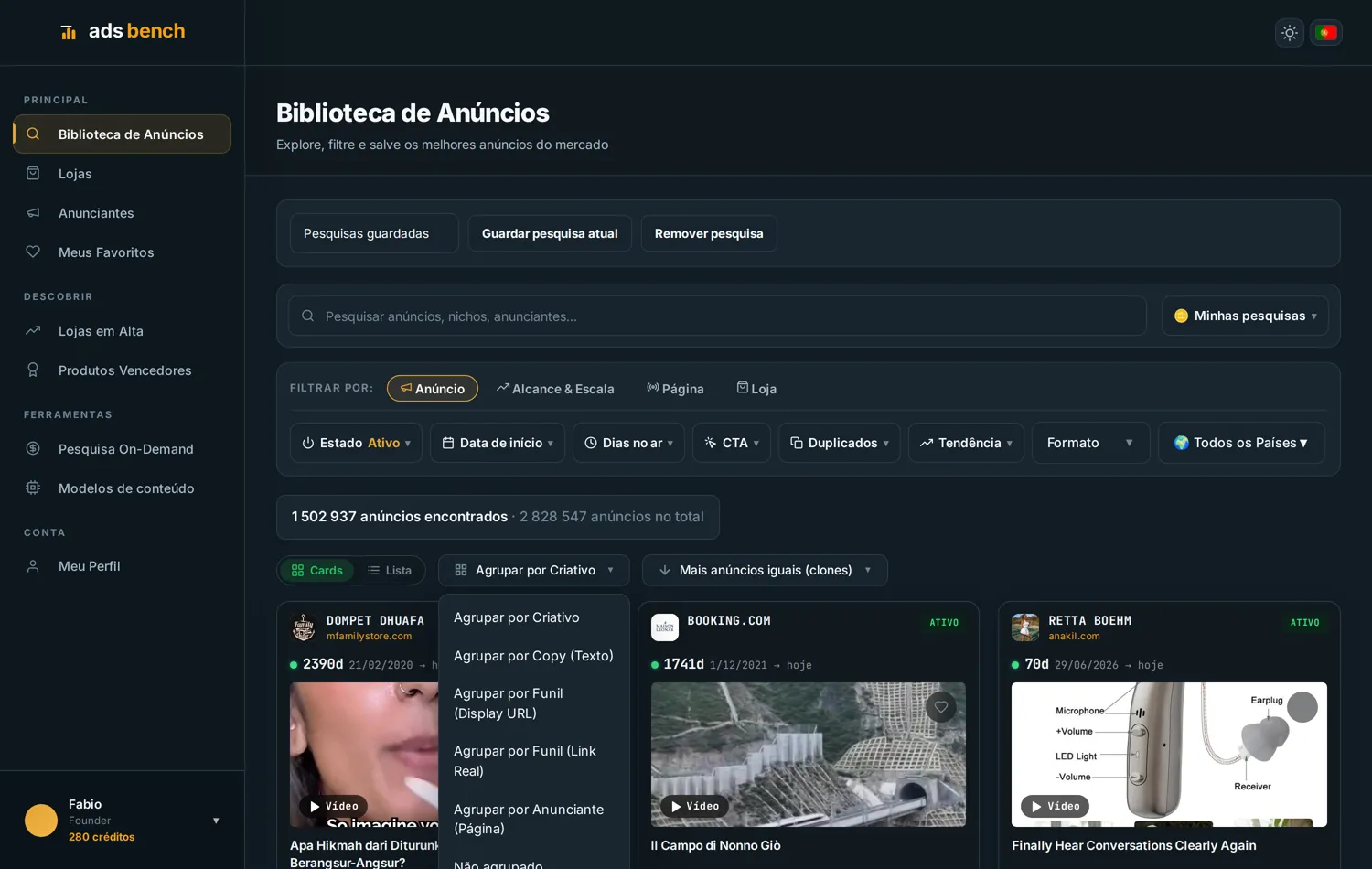The width and height of the screenshot is (1372, 869).
Task: Play the Booking.com video thumbnail
Action: [x=809, y=755]
